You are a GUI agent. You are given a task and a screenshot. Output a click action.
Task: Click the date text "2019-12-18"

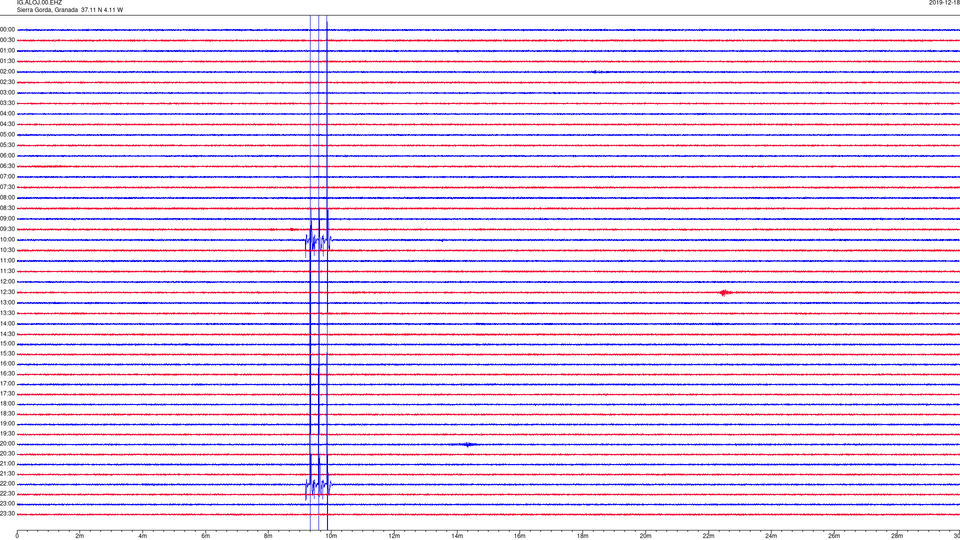944,2
